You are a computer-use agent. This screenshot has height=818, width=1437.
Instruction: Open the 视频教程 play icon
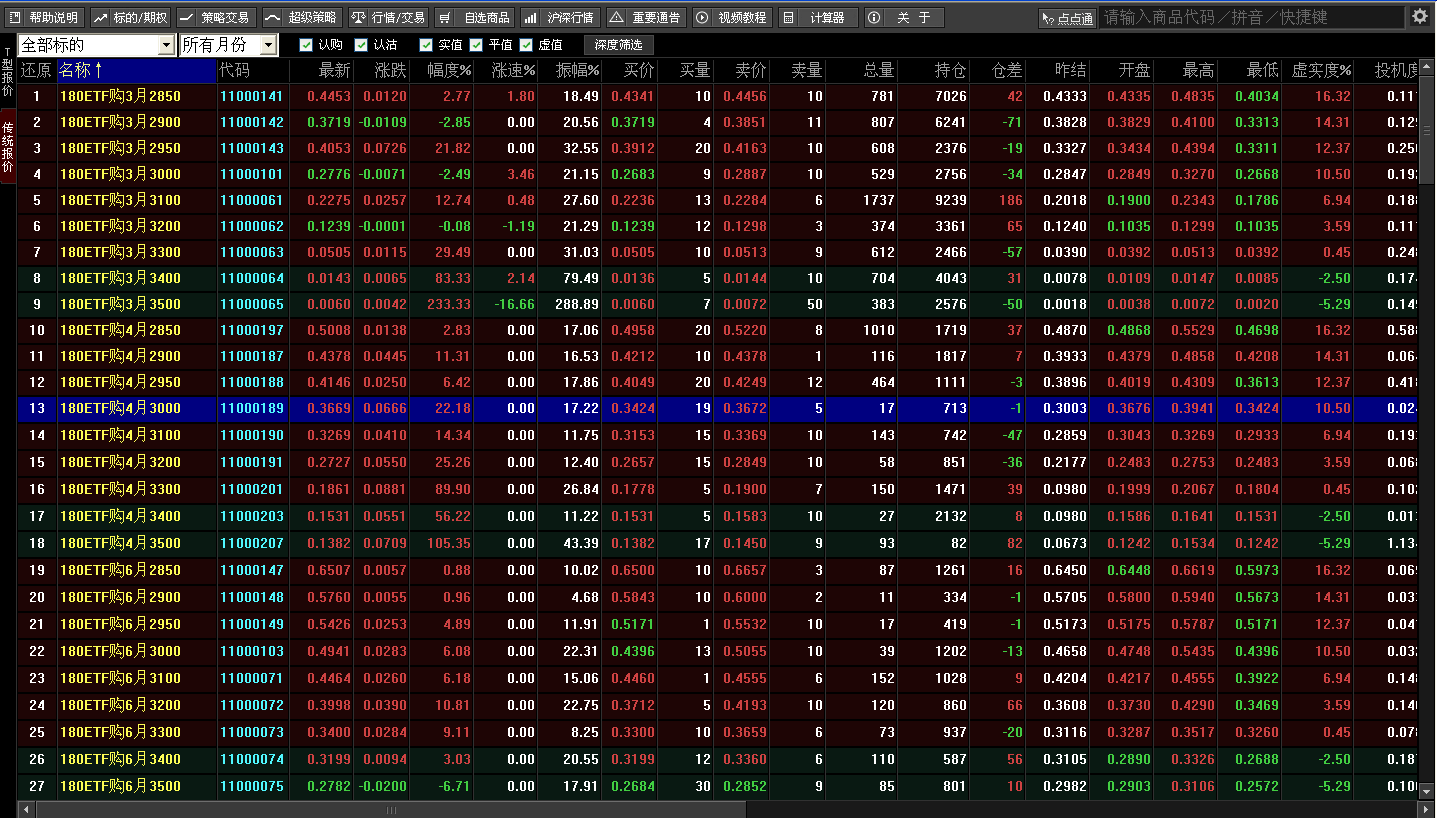pos(702,18)
